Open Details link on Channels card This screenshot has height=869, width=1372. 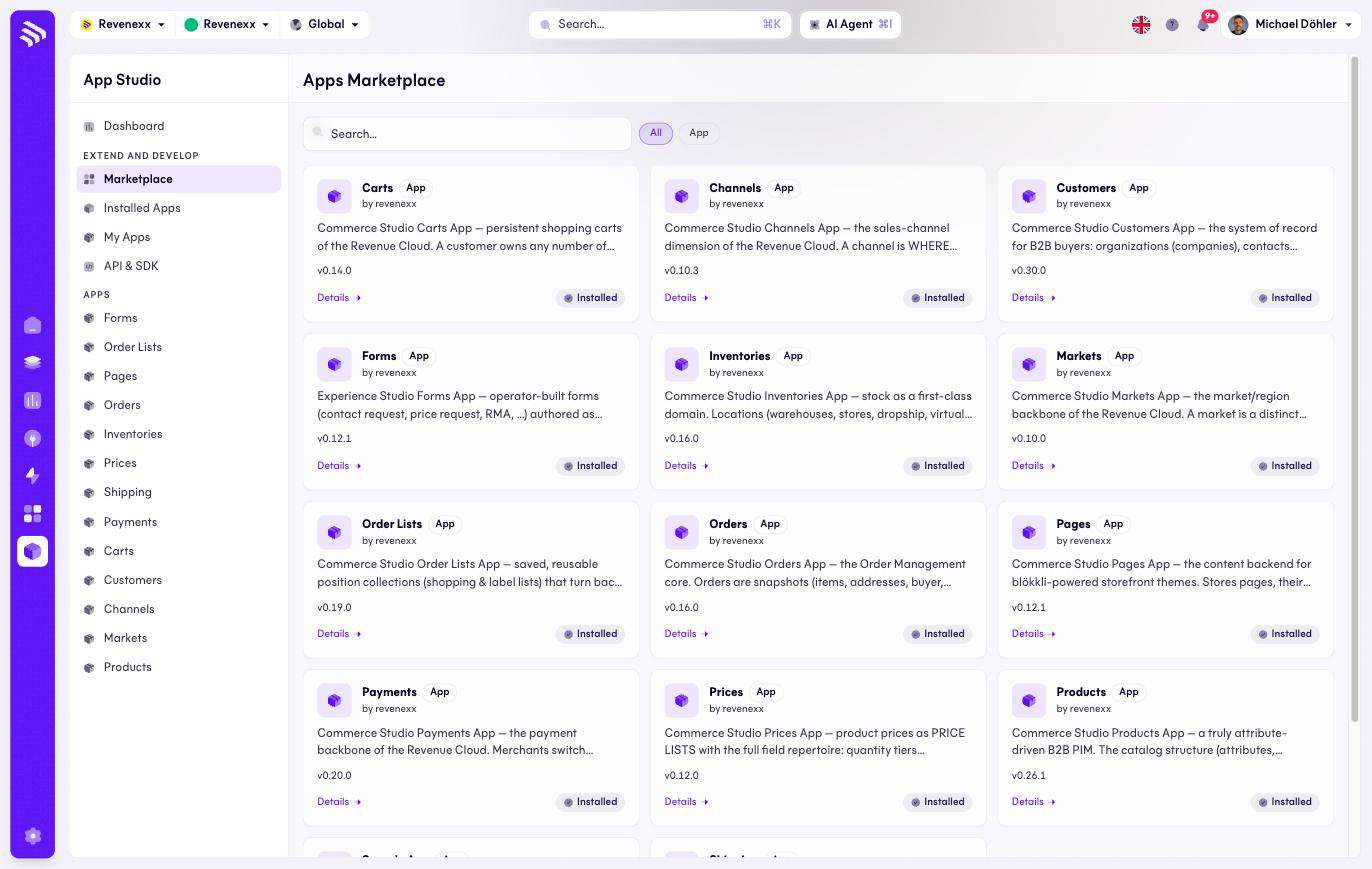point(686,298)
